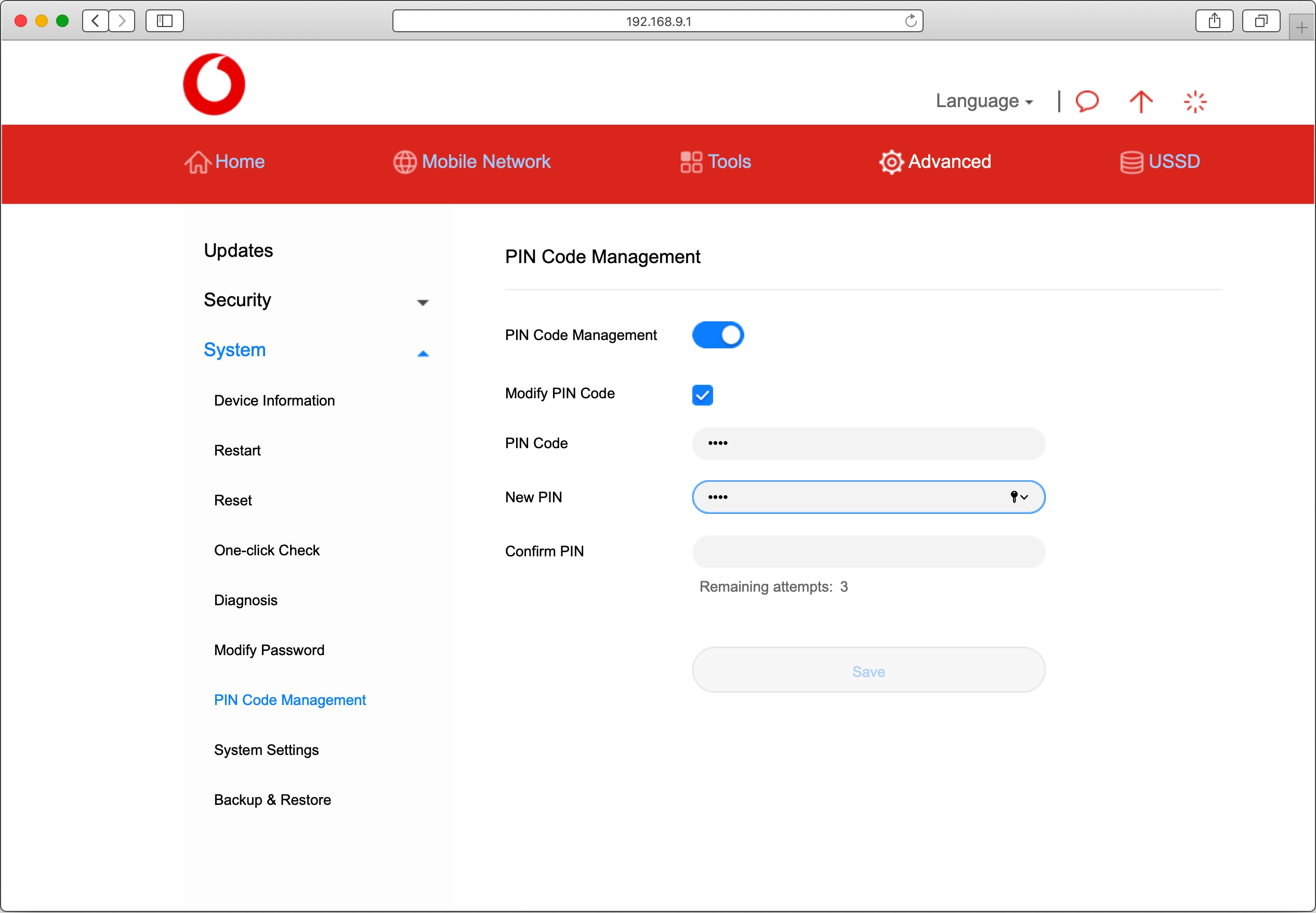Click the Vodafone logo
This screenshot has height=913, width=1316.
214,85
